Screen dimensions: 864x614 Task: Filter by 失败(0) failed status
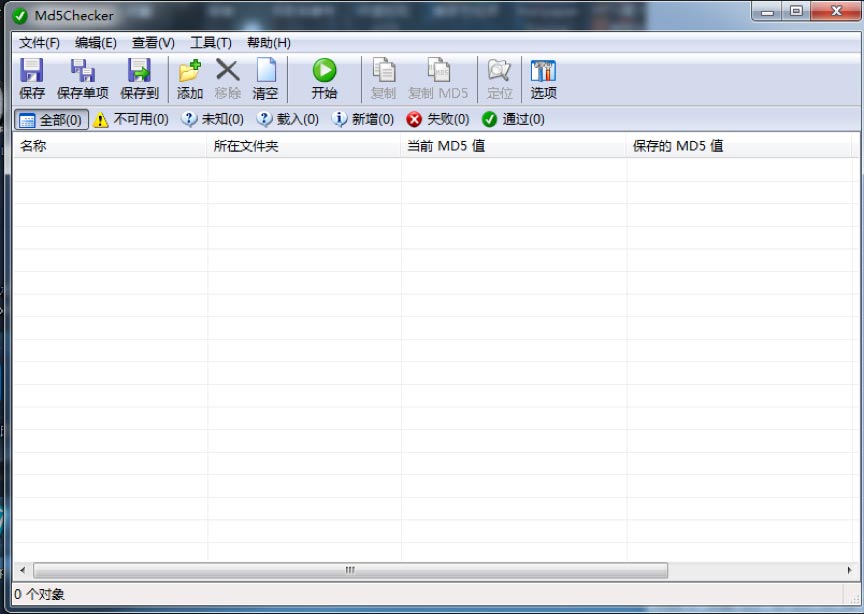pos(438,120)
